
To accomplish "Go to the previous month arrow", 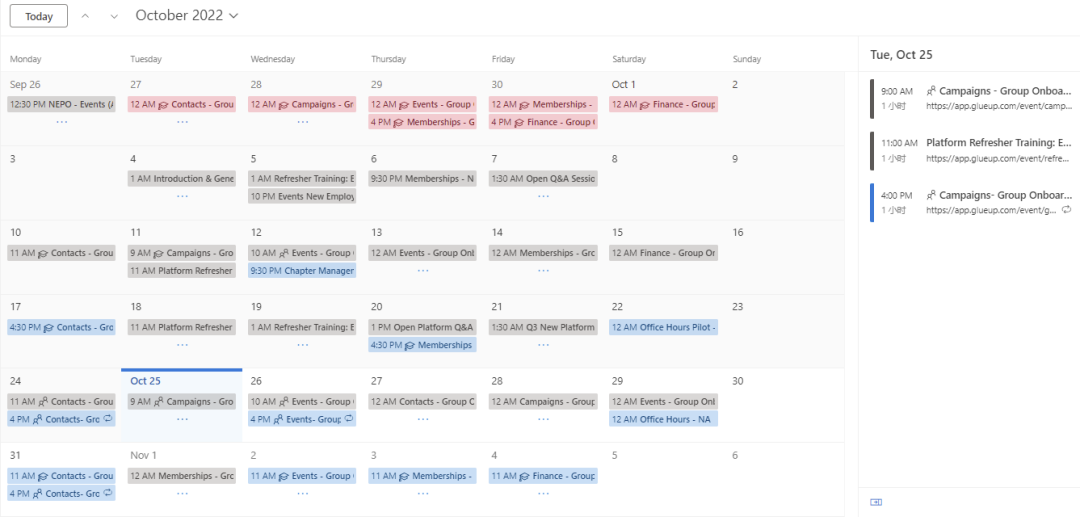I will tap(85, 16).
